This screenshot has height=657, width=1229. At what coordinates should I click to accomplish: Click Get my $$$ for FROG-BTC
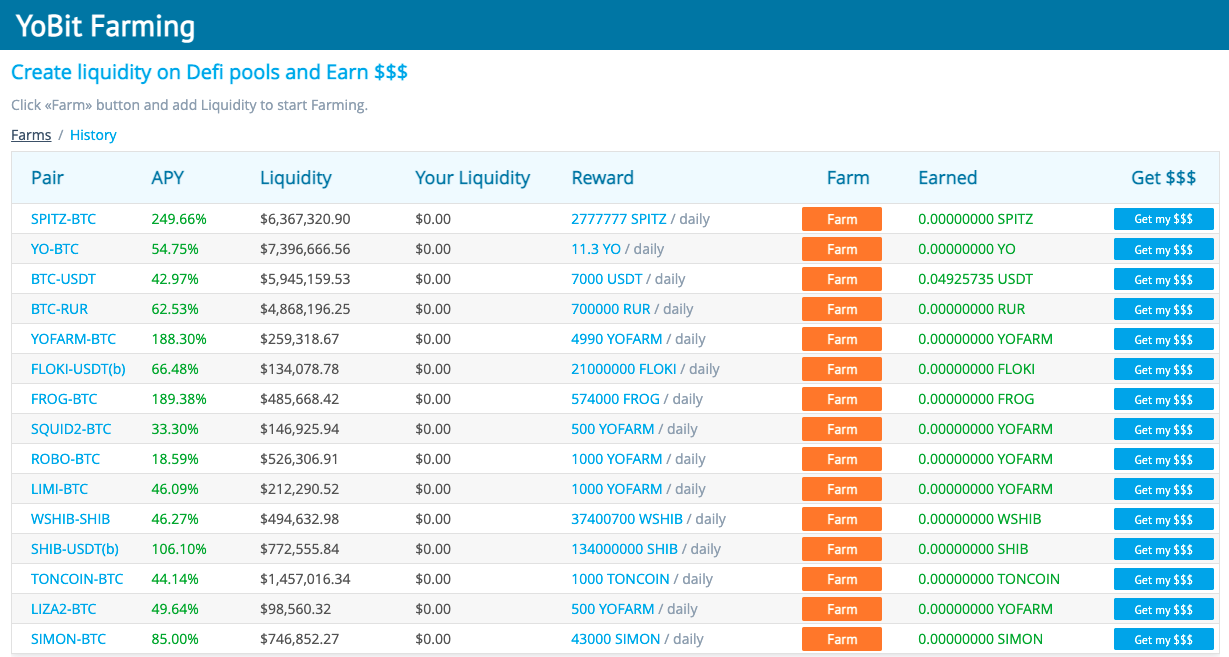click(1164, 399)
